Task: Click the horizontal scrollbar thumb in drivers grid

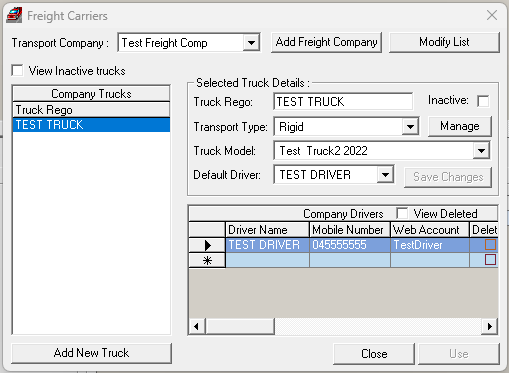Action: click(239, 326)
